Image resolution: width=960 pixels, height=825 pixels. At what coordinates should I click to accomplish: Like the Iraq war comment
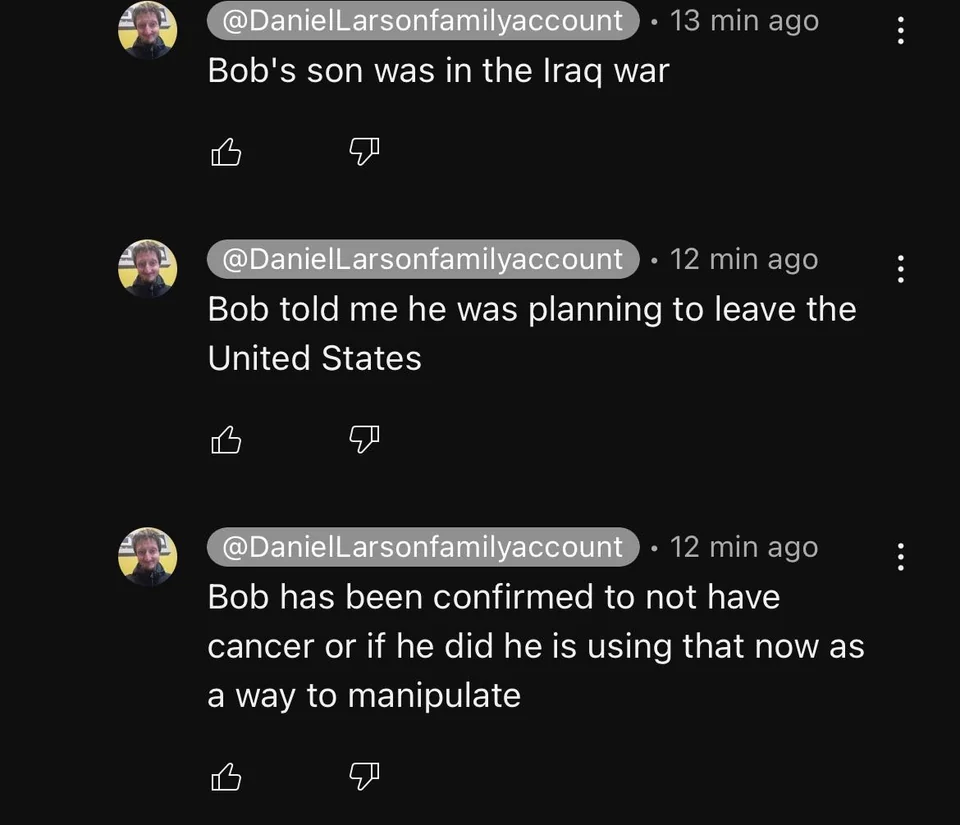227,152
